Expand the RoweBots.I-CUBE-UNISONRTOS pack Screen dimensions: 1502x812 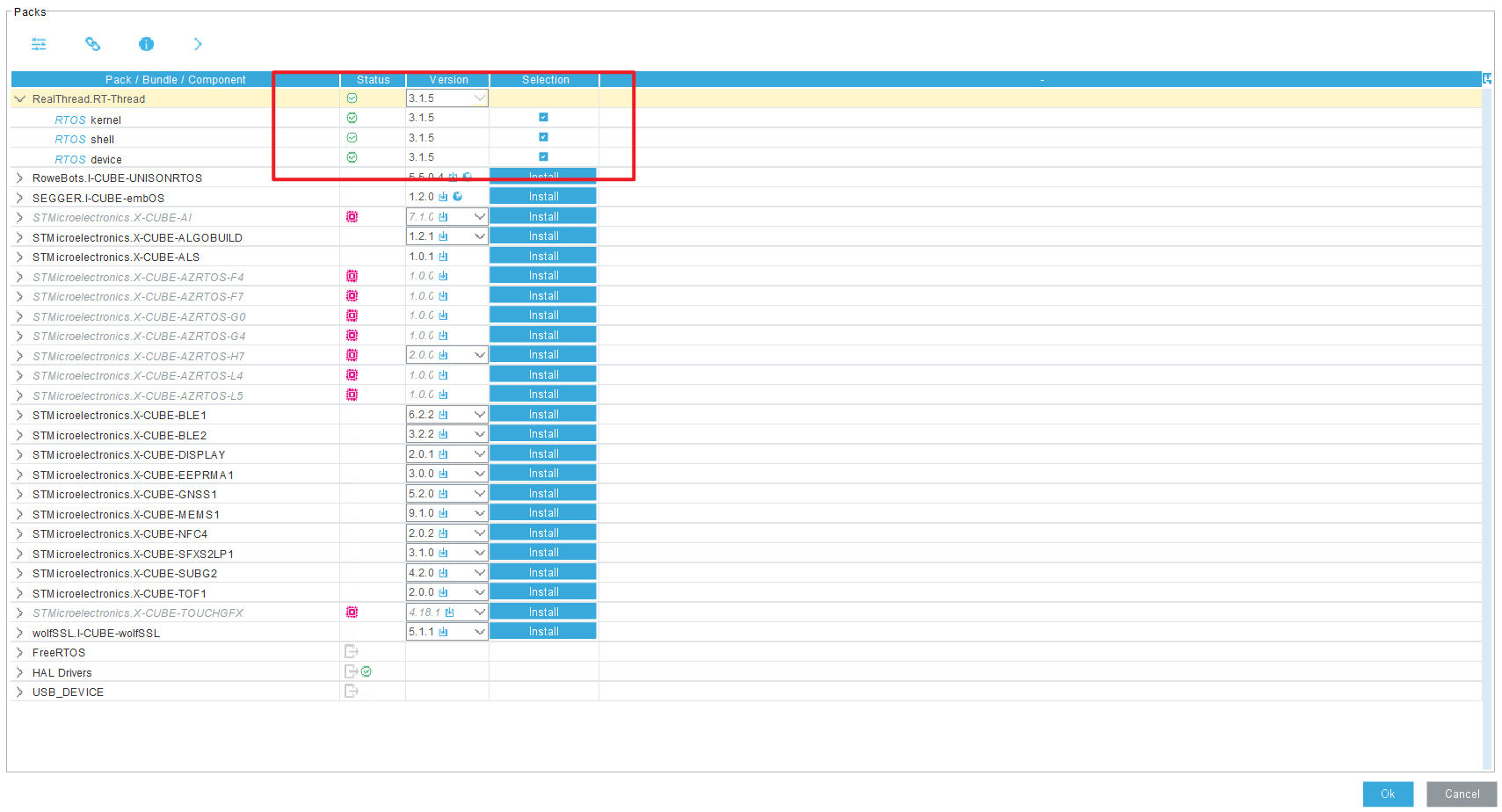19,178
